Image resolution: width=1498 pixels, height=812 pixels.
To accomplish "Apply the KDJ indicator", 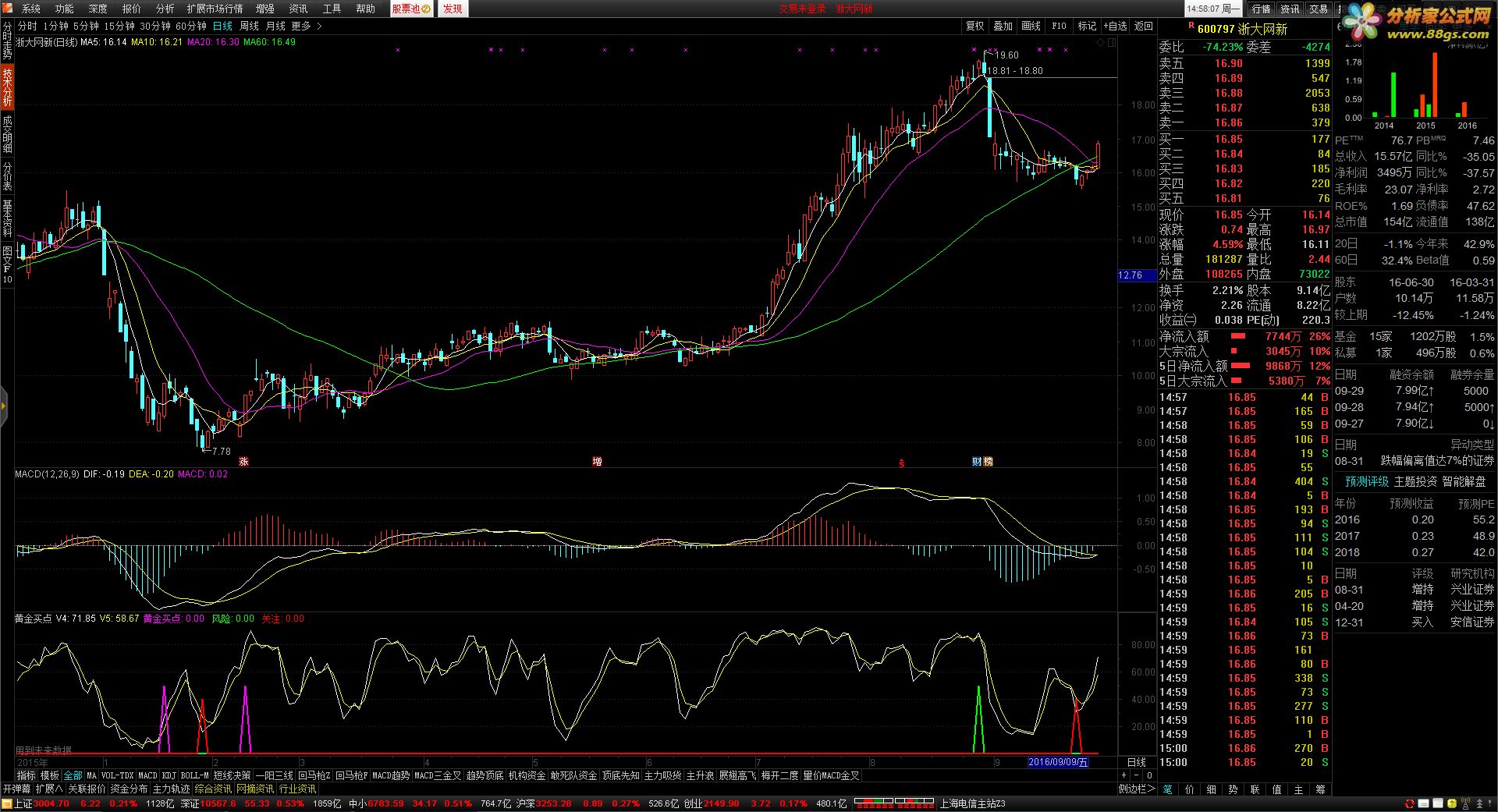I will 169,775.
